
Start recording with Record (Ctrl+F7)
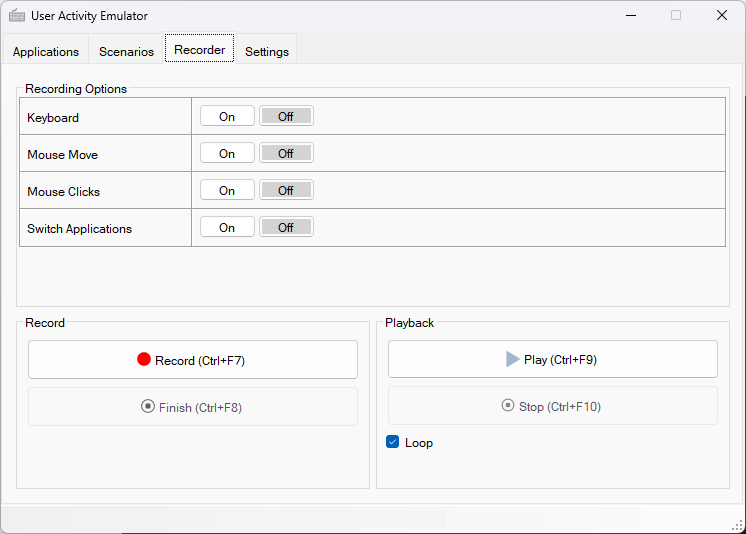click(193, 360)
